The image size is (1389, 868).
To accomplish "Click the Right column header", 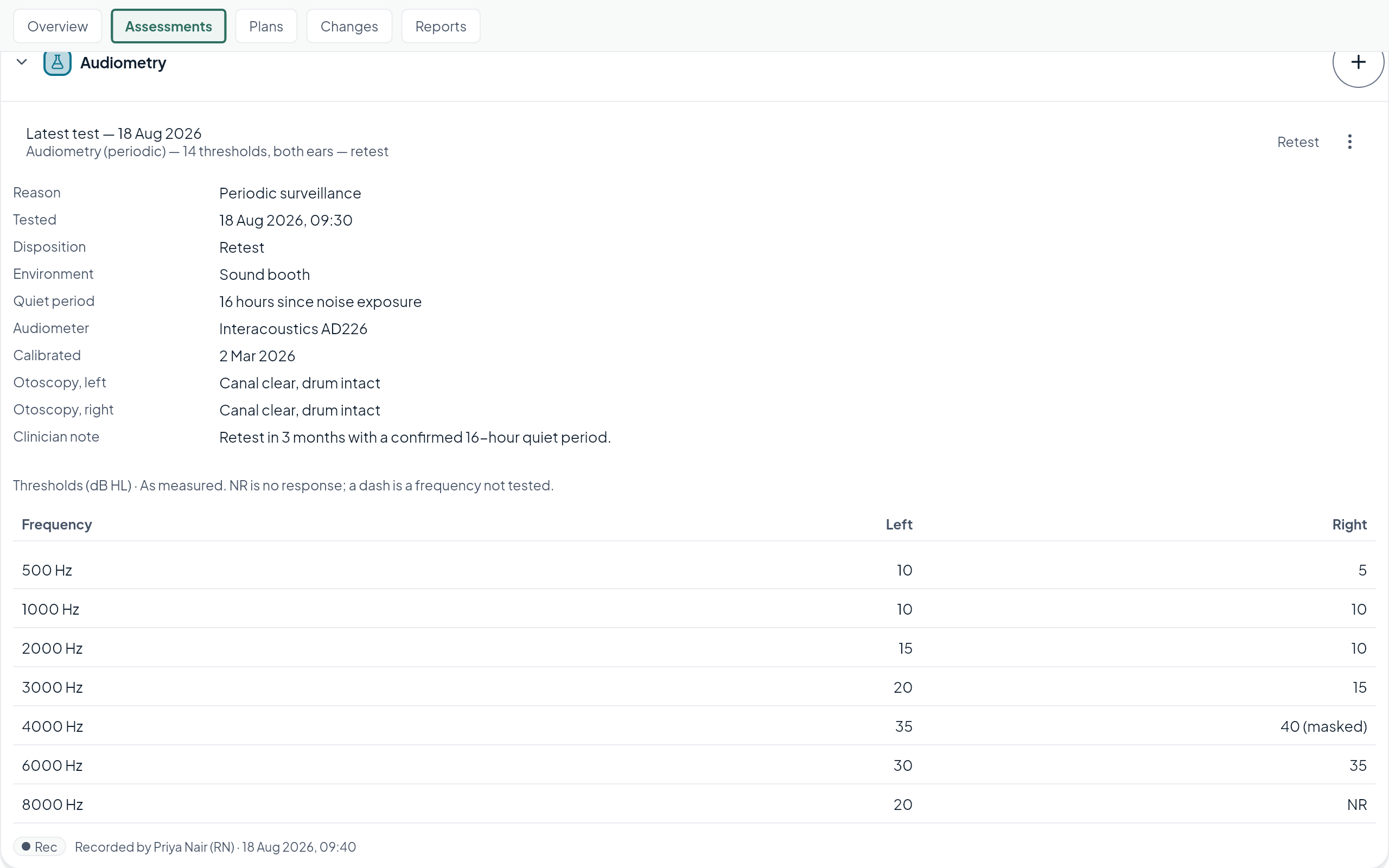I will 1349,525.
